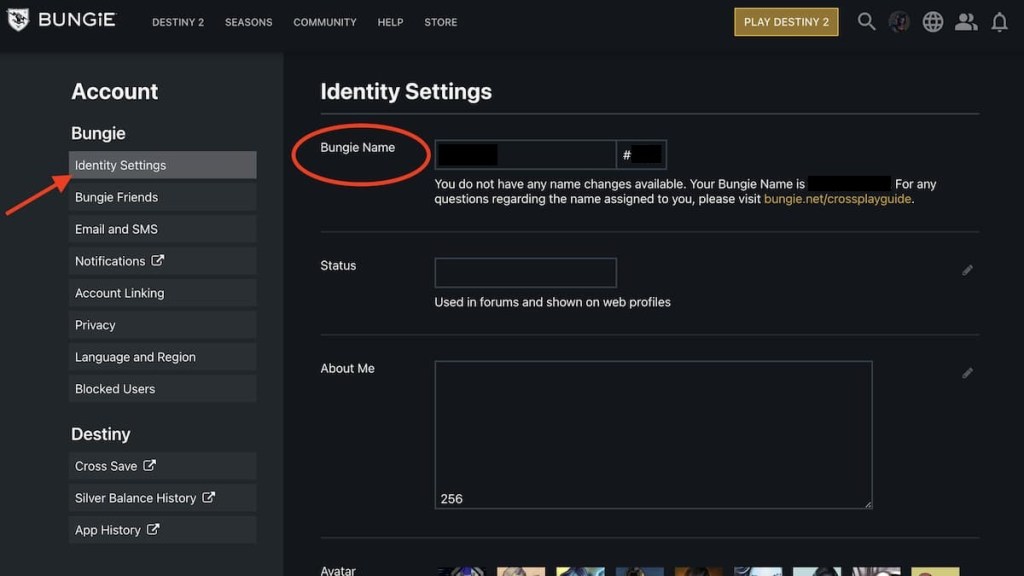The height and width of the screenshot is (576, 1024).
Task: Click the Play Destiny 2 button
Action: coord(786,22)
